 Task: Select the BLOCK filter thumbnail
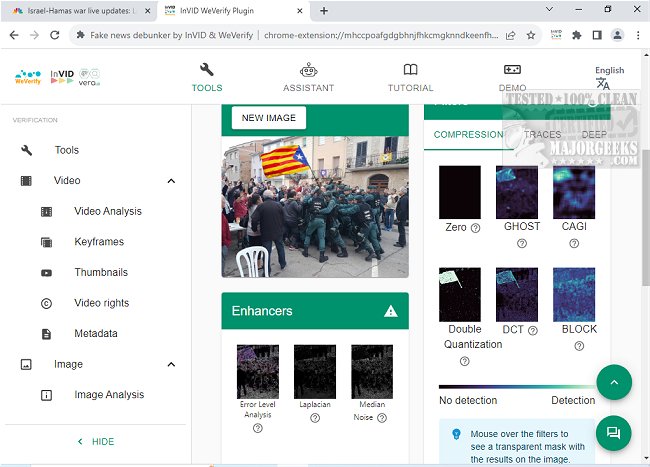(x=574, y=295)
